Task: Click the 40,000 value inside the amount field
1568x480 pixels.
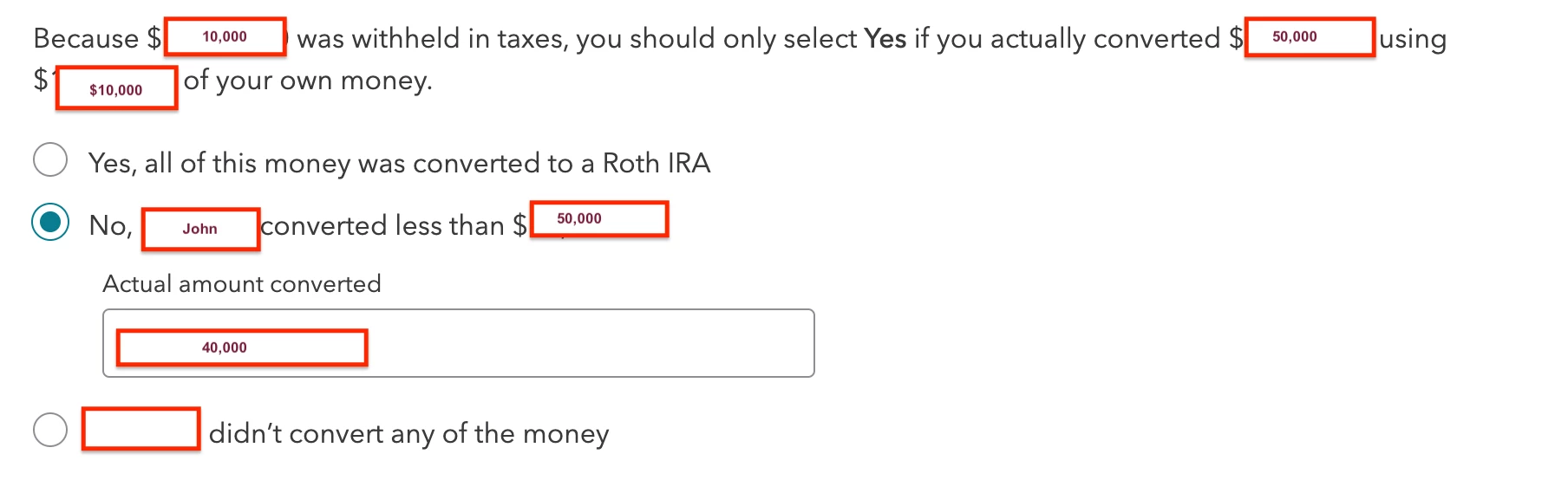Action: pos(225,347)
